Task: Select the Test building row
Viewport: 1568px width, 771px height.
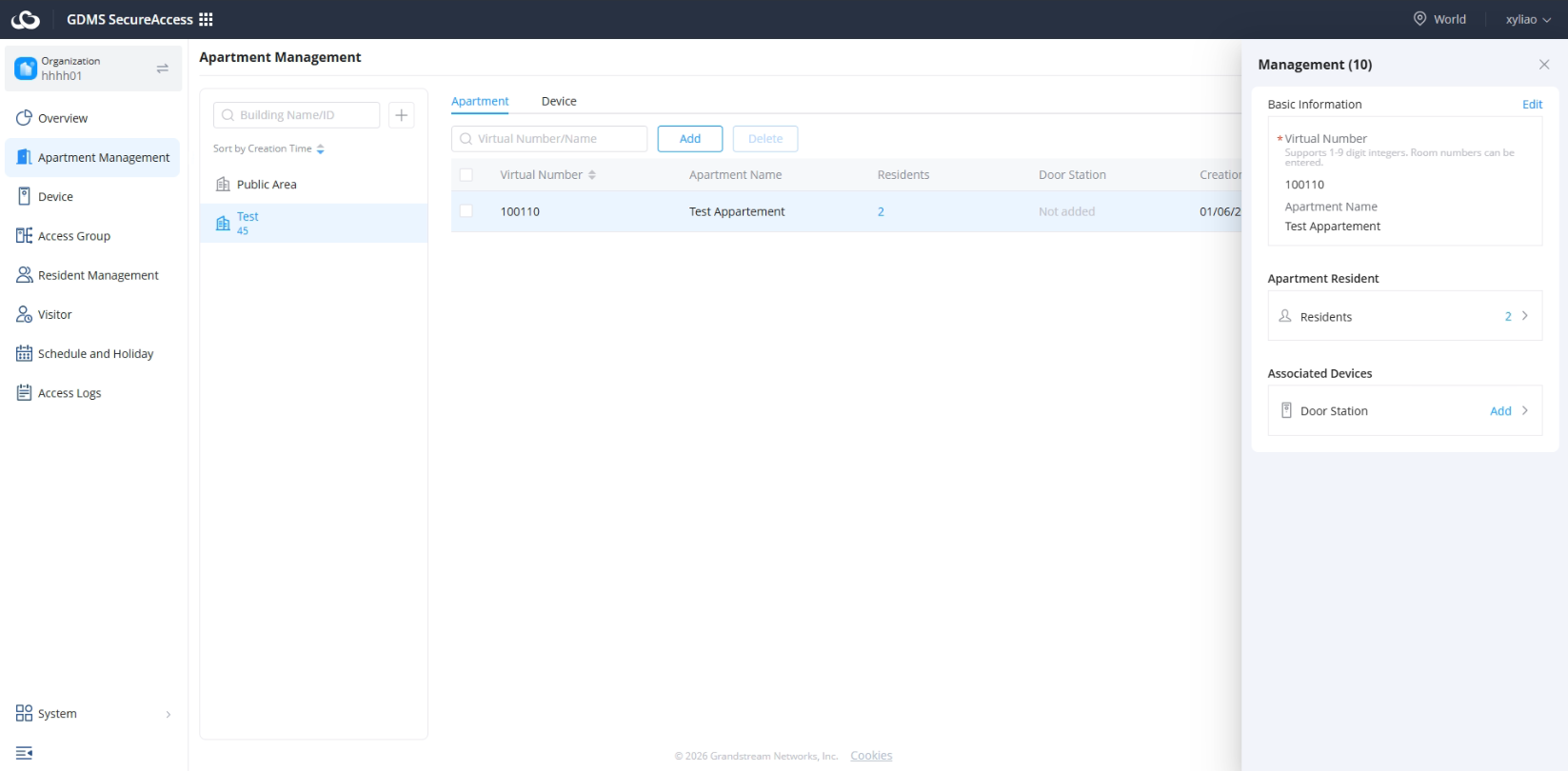Action: click(x=313, y=223)
